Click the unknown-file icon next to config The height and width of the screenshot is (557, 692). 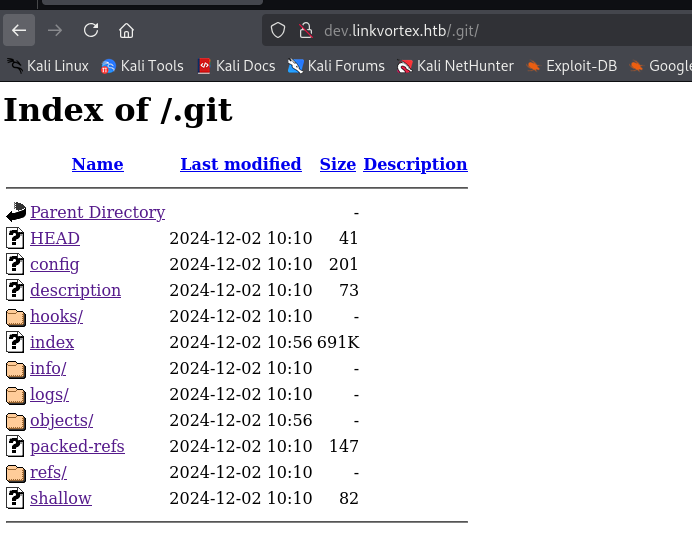15,264
